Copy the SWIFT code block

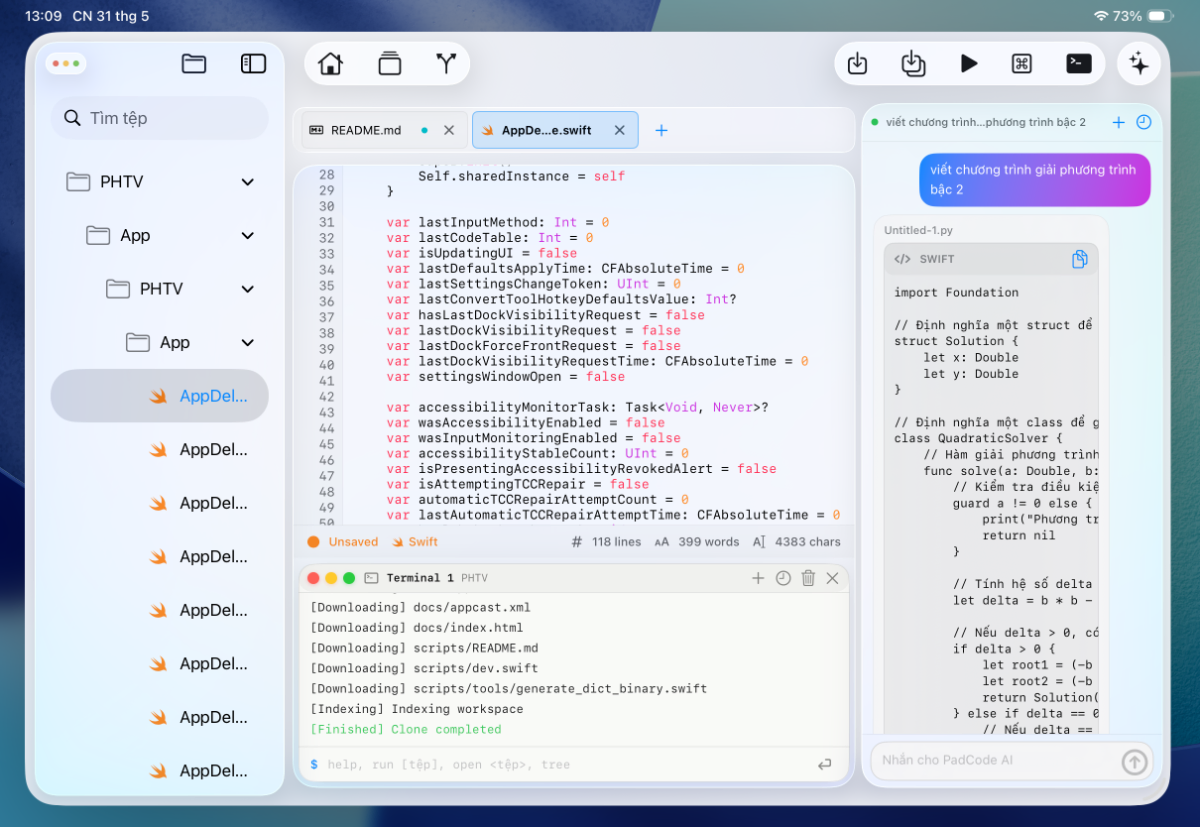coord(1080,259)
